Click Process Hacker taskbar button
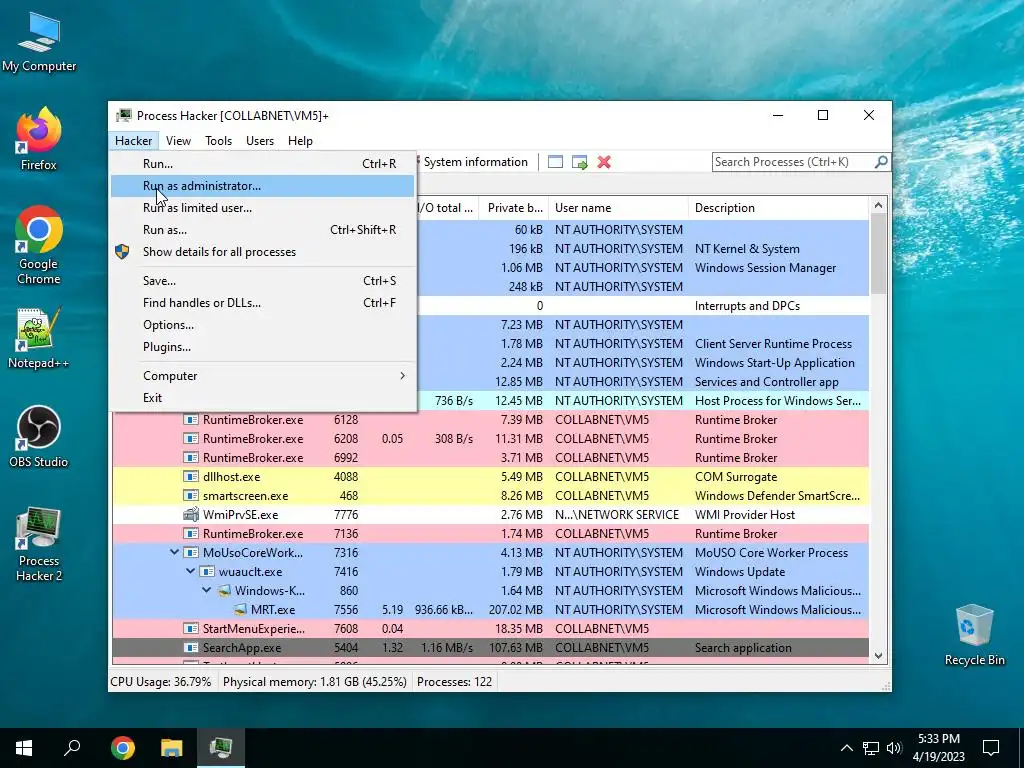Screen dimensions: 1024x768 (x=221, y=748)
